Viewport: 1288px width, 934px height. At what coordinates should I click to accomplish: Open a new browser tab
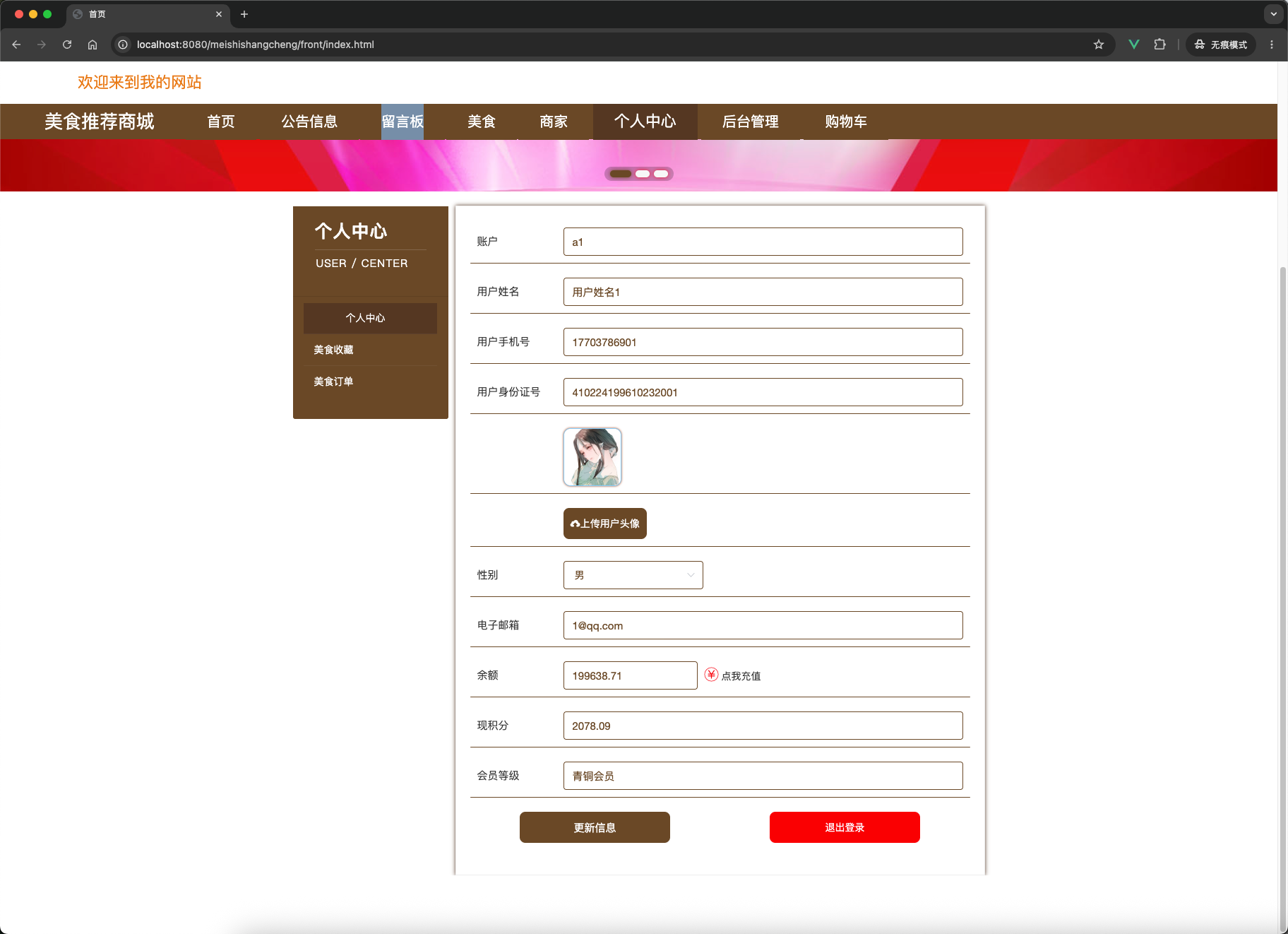(x=244, y=14)
